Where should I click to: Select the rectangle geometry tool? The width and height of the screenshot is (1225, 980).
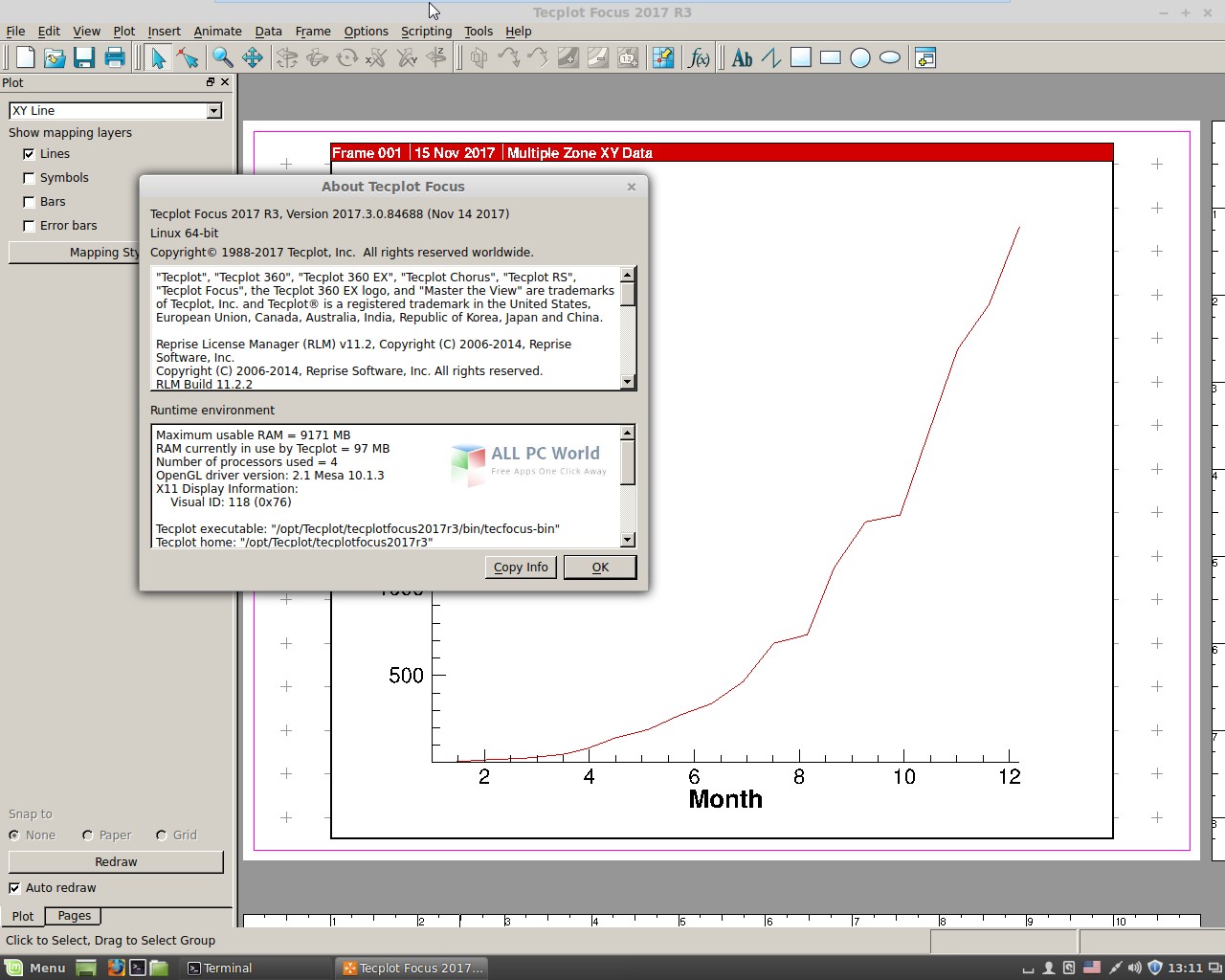click(831, 57)
